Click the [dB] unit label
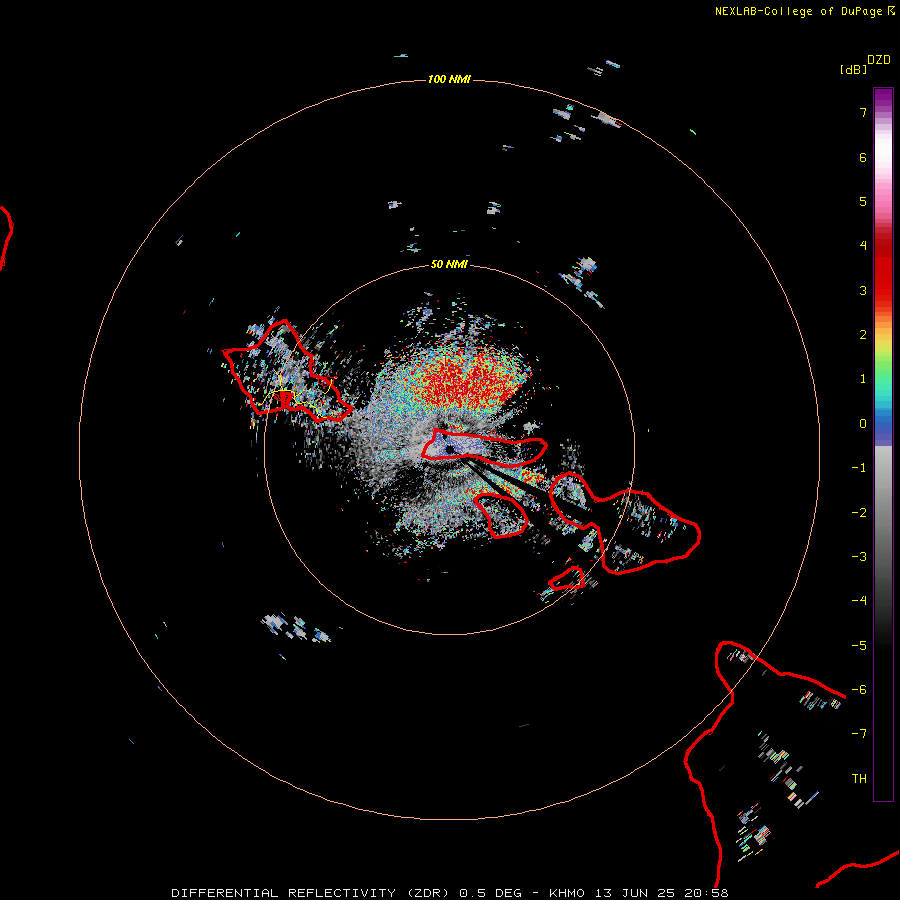Image resolution: width=900 pixels, height=900 pixels. pos(853,69)
